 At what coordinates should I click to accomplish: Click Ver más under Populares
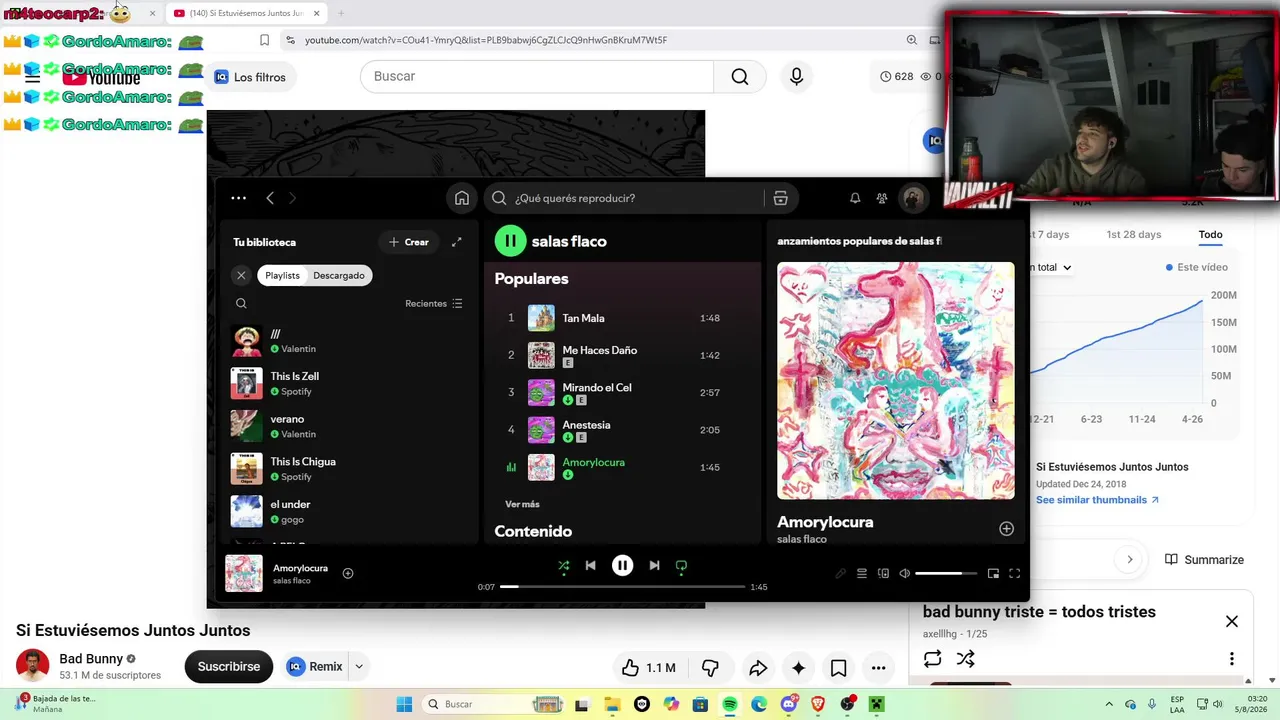[522, 504]
